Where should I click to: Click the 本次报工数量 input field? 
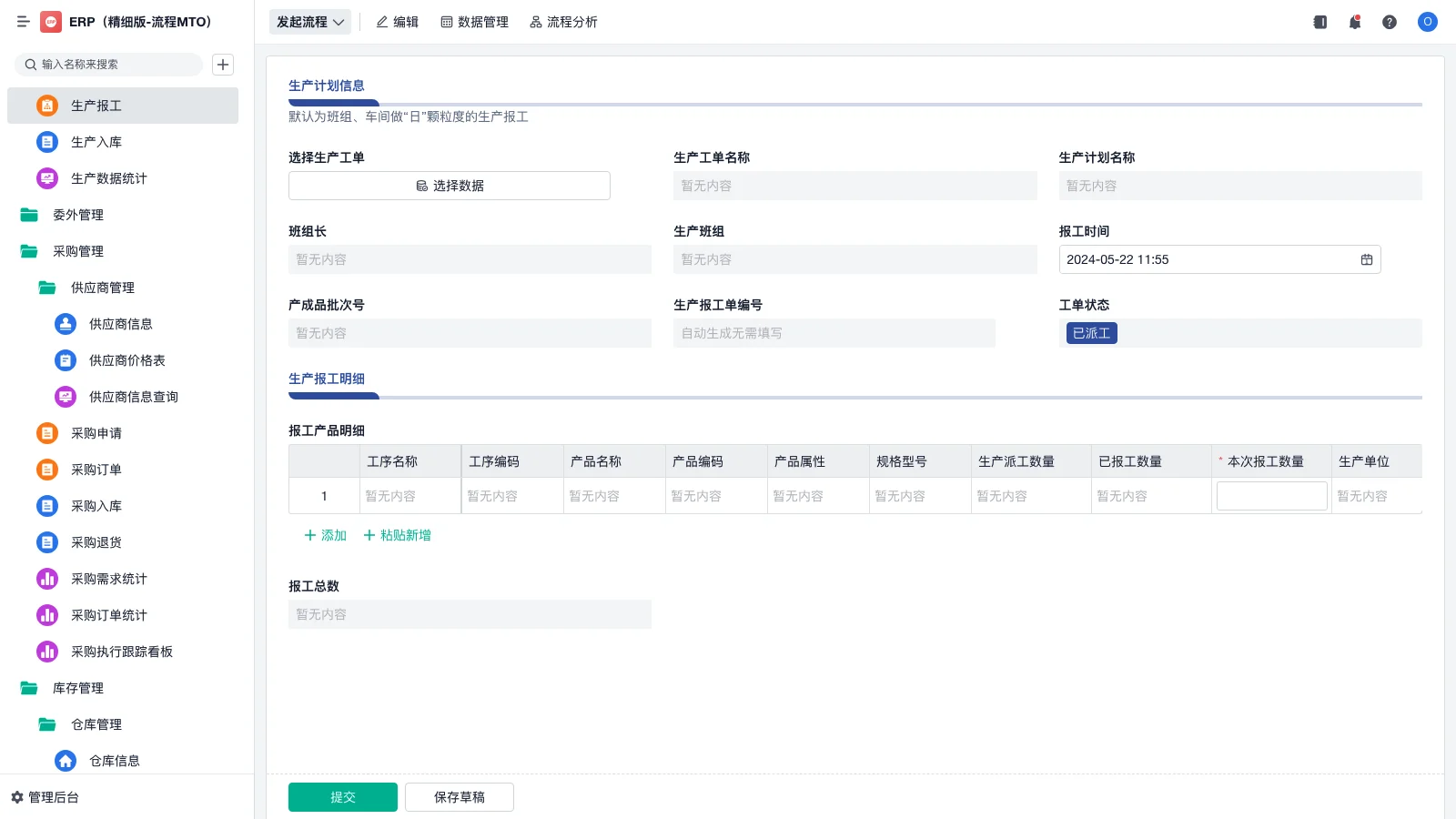[1271, 495]
